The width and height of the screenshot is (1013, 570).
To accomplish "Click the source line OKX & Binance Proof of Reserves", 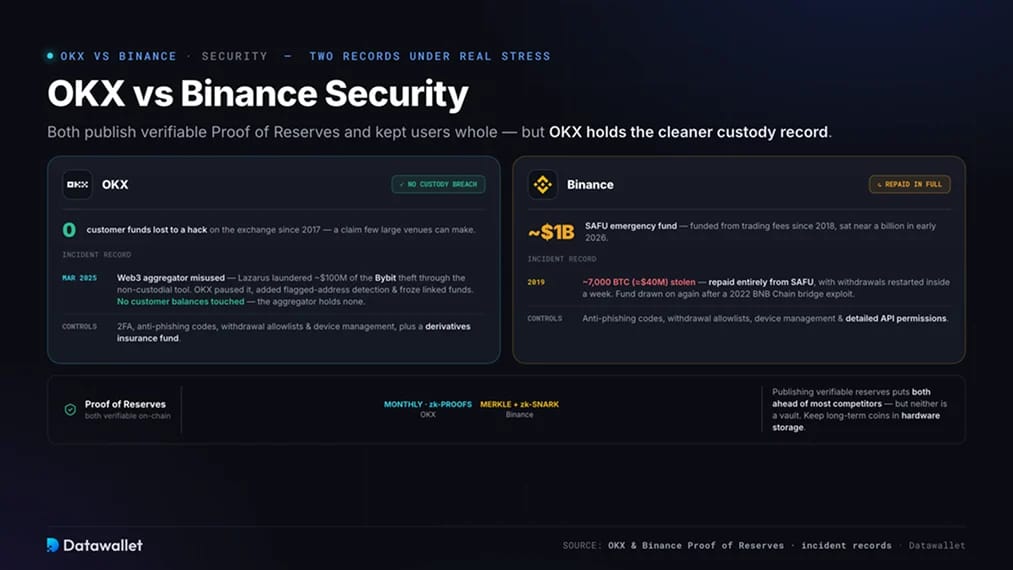I will 696,545.
